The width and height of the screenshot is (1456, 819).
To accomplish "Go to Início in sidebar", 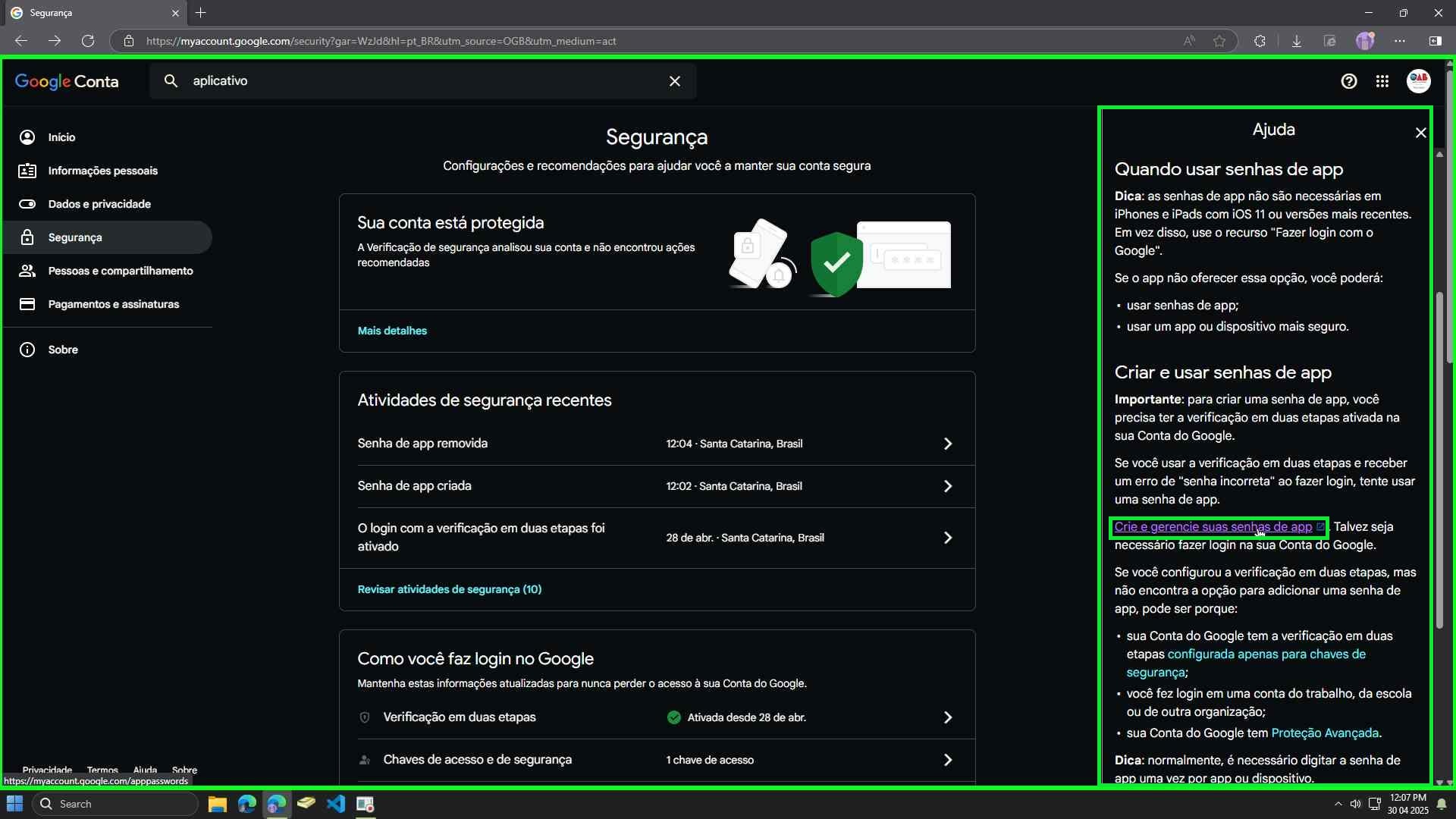I will pos(108,137).
